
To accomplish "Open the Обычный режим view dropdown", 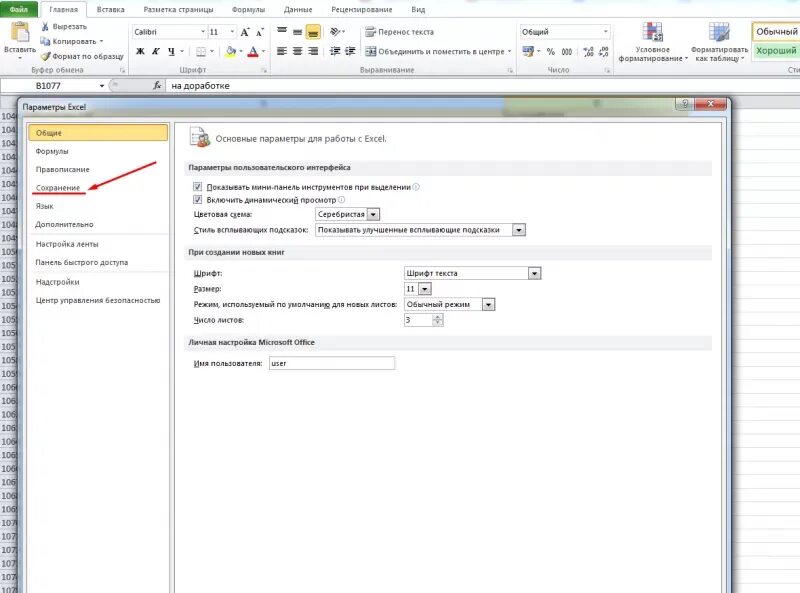I will [488, 305].
